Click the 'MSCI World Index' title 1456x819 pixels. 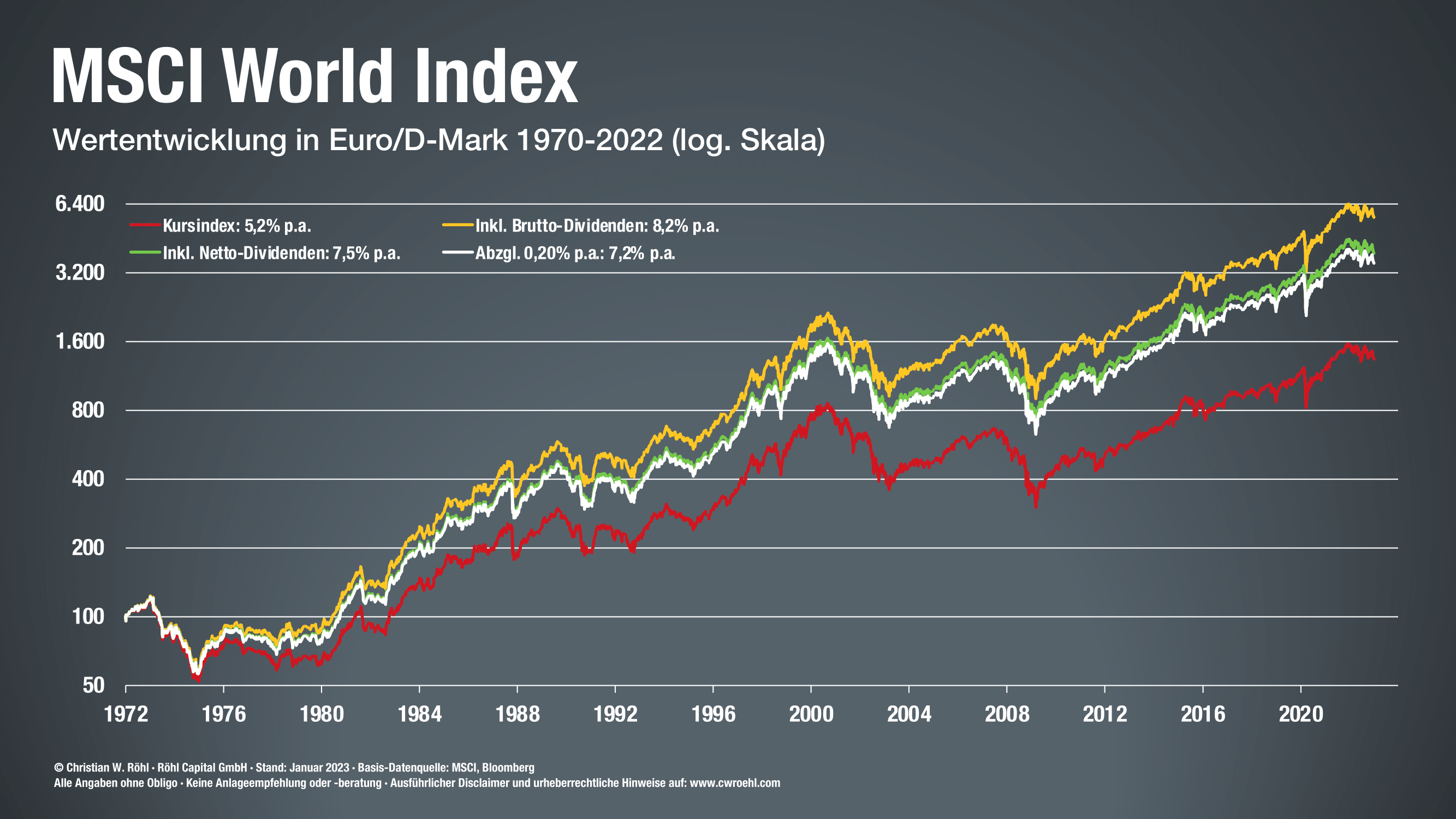(x=315, y=76)
